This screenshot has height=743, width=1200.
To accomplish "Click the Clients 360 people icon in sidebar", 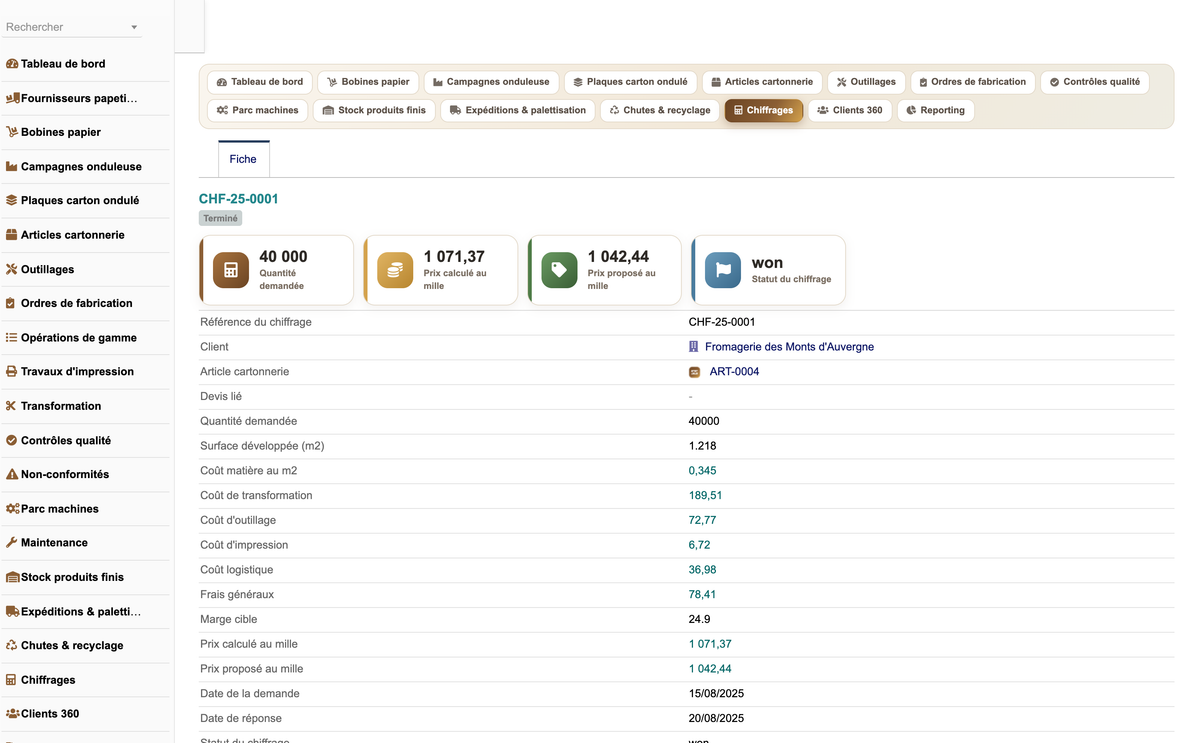I will coord(12,714).
